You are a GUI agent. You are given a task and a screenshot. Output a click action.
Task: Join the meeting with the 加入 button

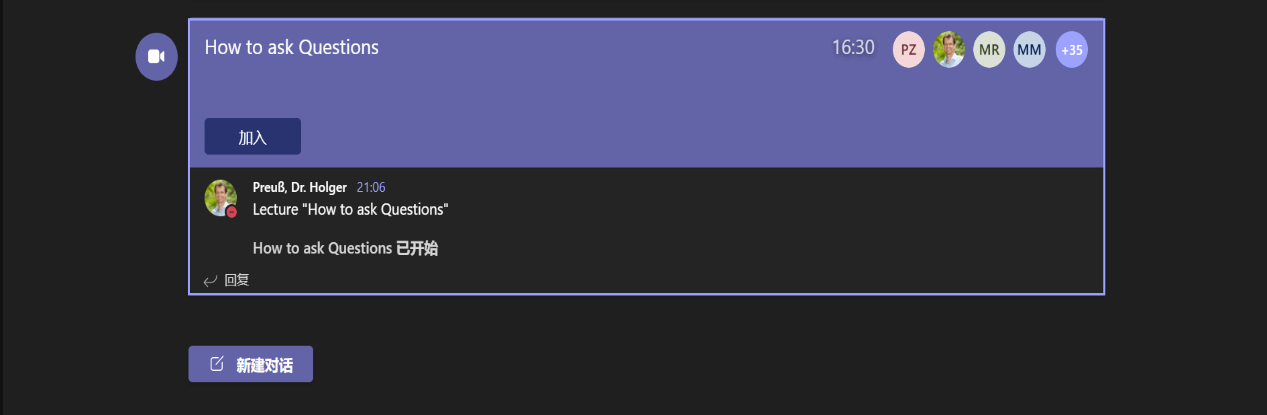[252, 137]
